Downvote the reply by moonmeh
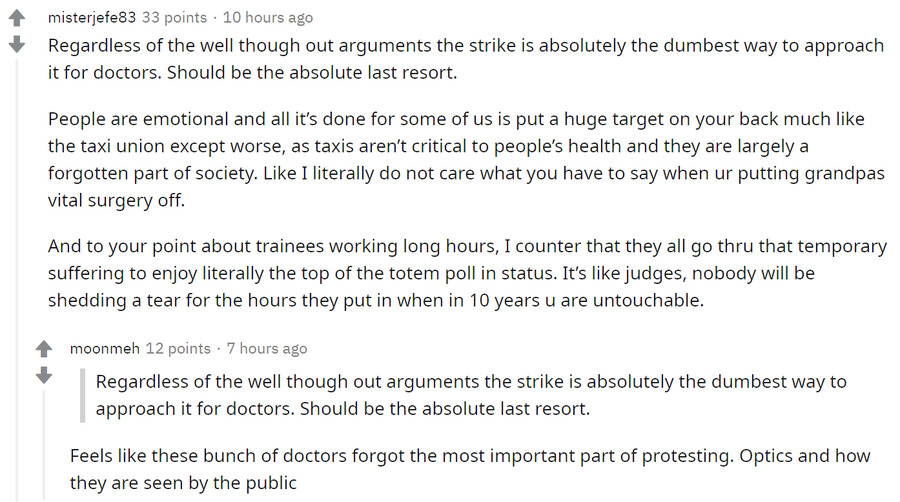The image size is (900, 502). pos(43,376)
